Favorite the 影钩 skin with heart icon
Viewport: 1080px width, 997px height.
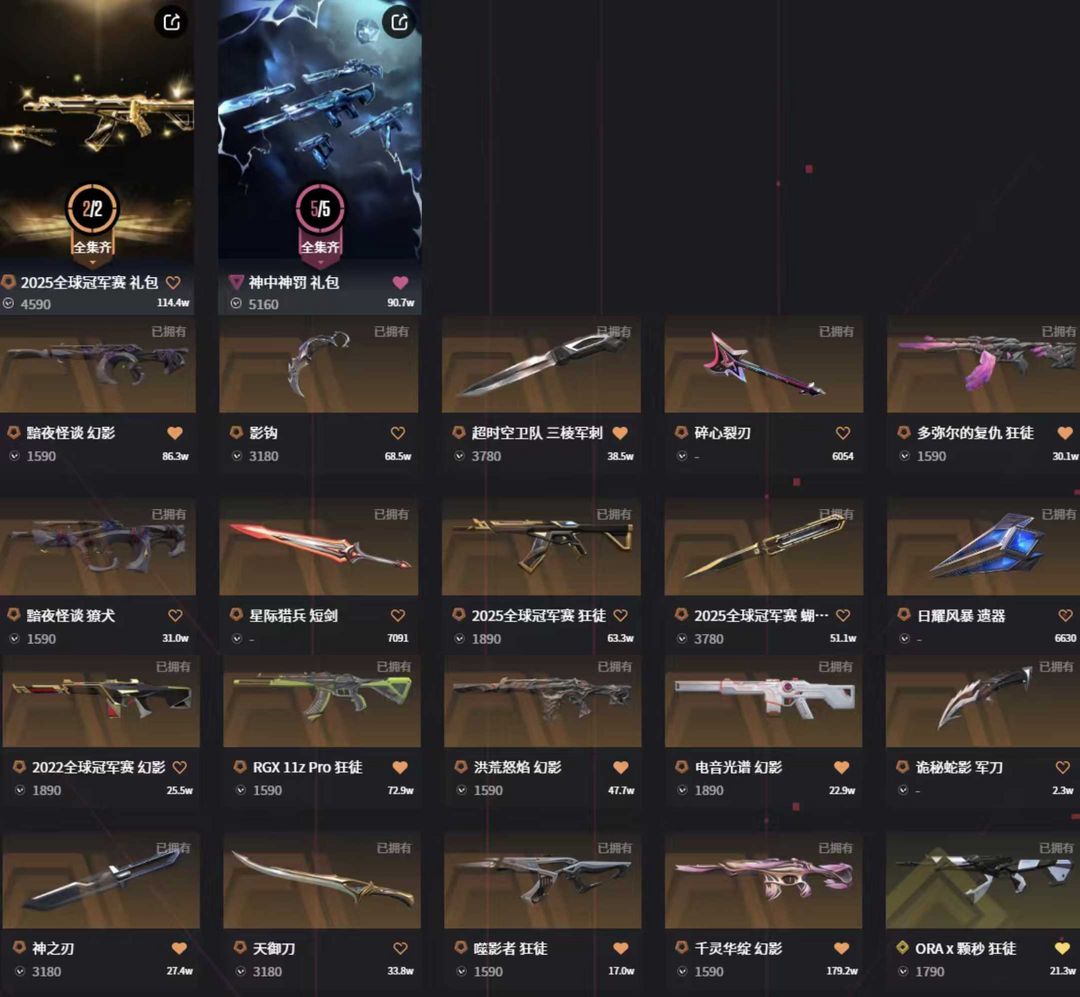397,433
